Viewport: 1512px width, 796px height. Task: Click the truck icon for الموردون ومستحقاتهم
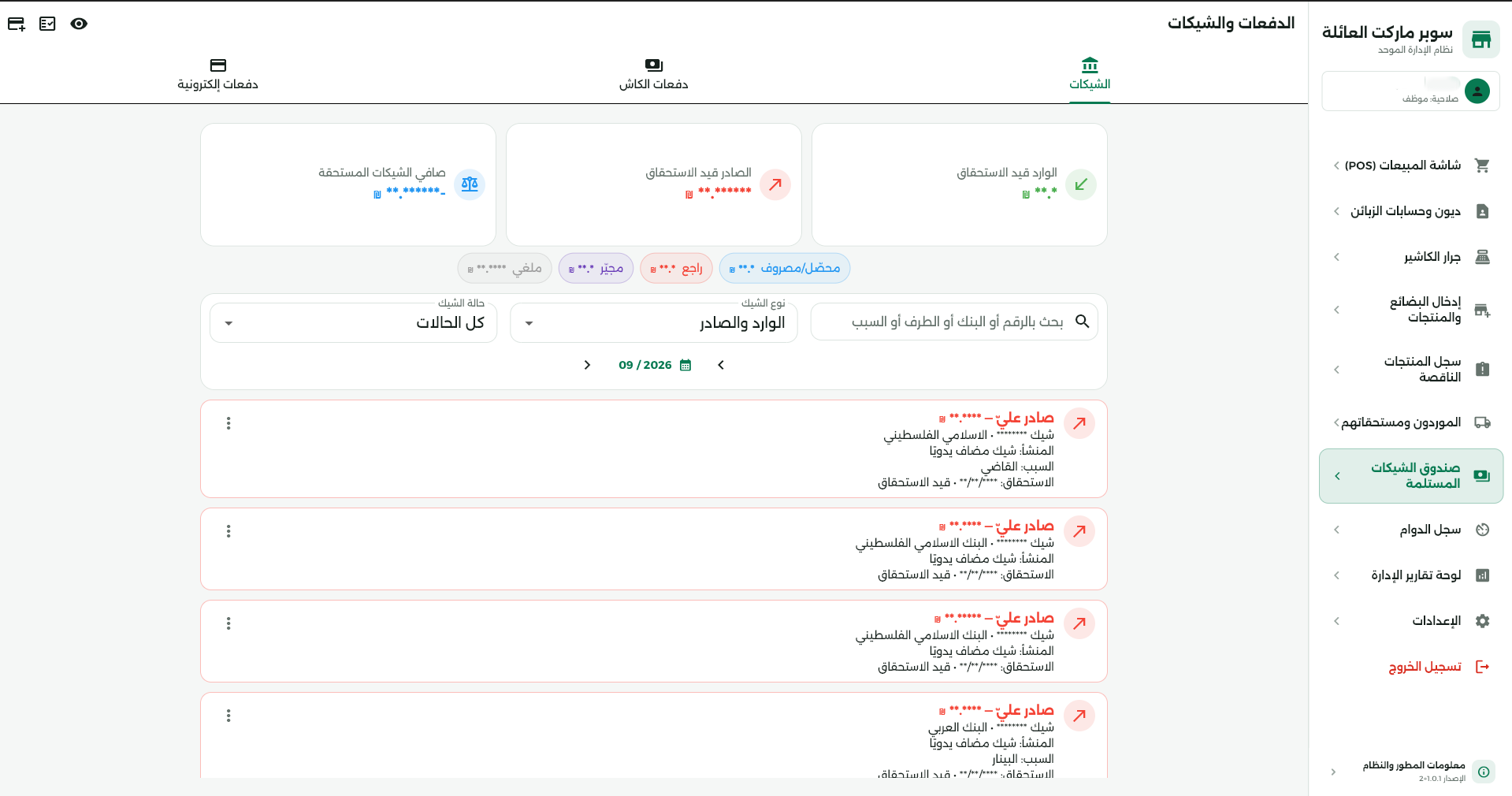tap(1482, 422)
